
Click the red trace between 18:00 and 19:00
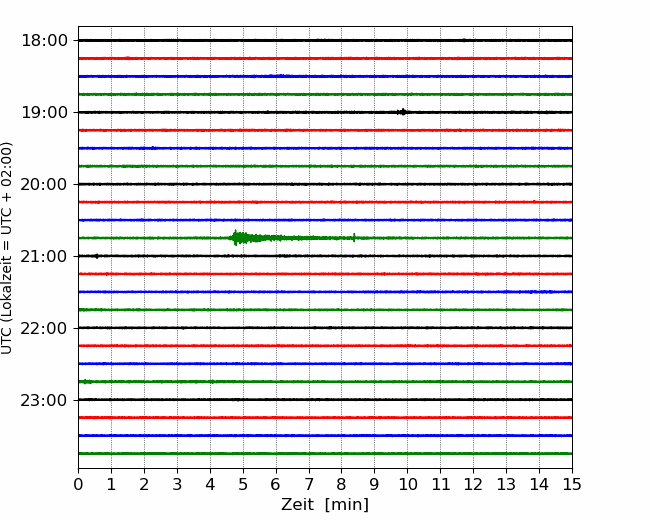[x=325, y=58]
